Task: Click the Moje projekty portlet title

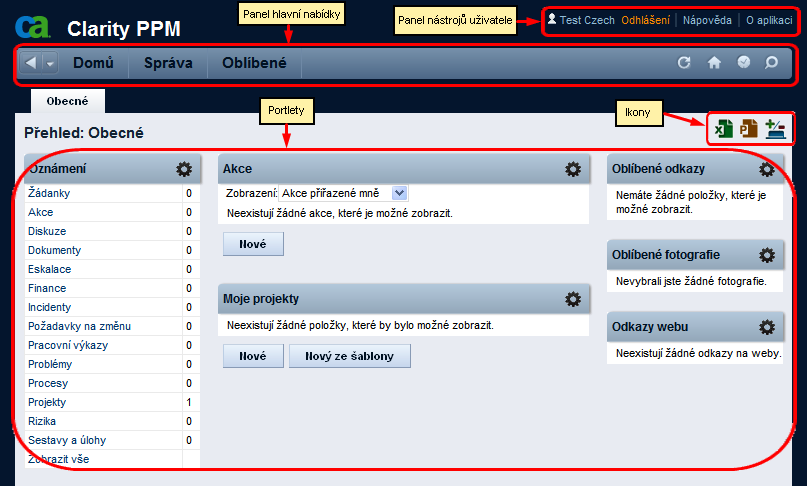Action: (x=261, y=299)
